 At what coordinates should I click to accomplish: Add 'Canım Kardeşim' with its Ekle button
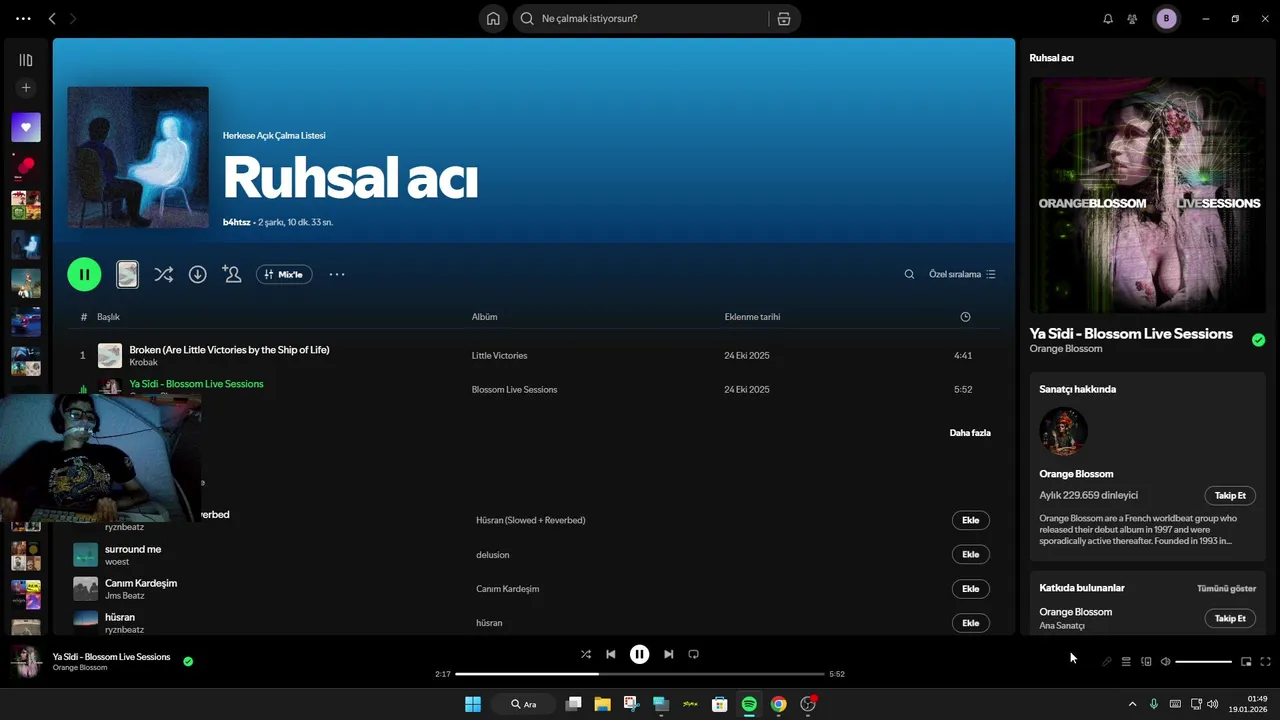coord(970,589)
